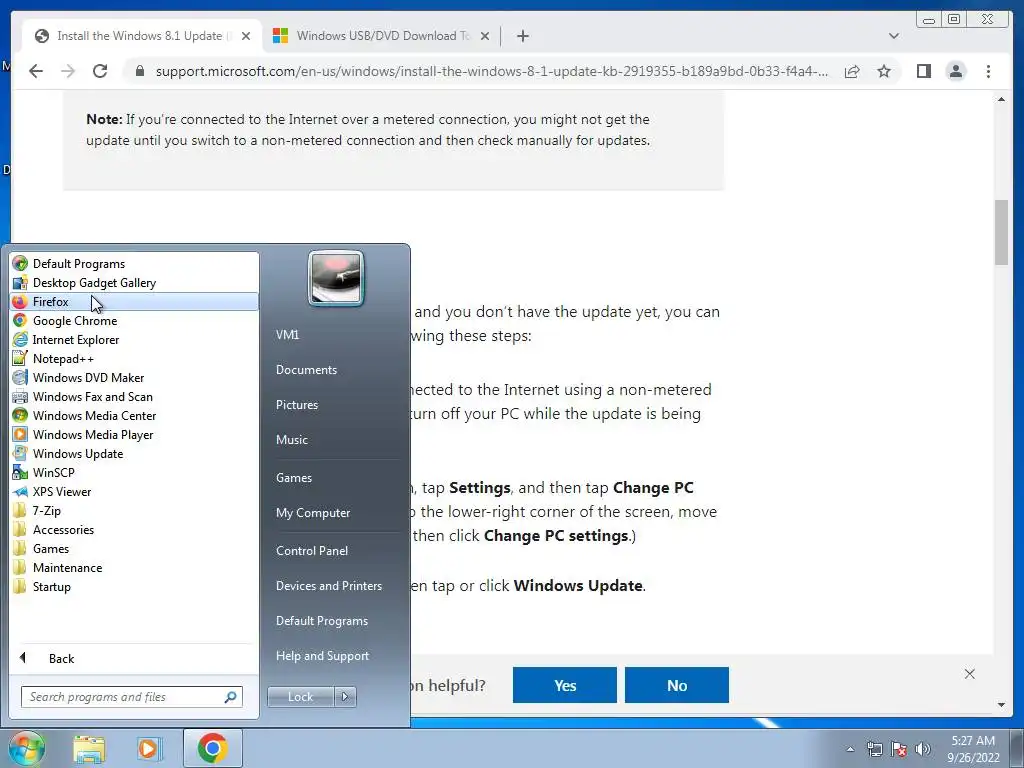Open Firefox from the Start menu

134,302
